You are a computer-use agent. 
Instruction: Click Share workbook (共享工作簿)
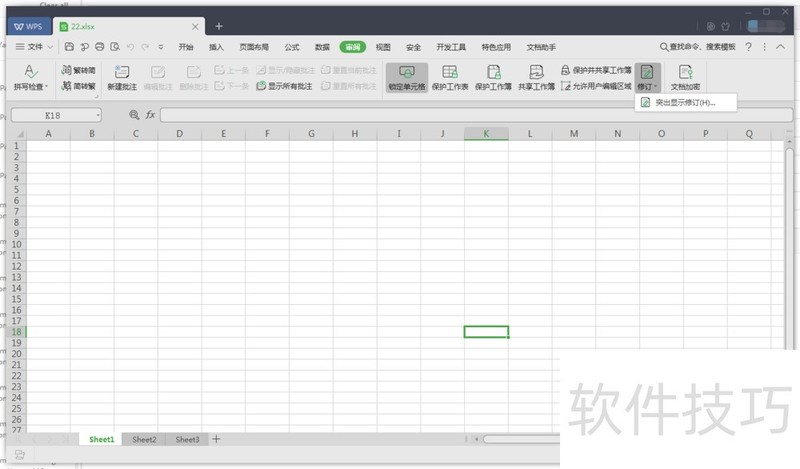[x=536, y=78]
